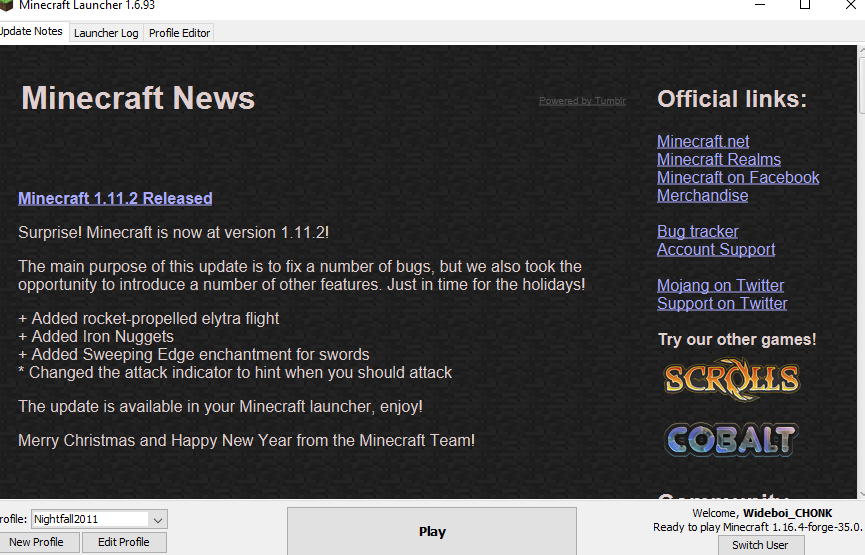The width and height of the screenshot is (865, 555).
Task: Open the Mojang on Twitter link
Action: click(x=720, y=285)
